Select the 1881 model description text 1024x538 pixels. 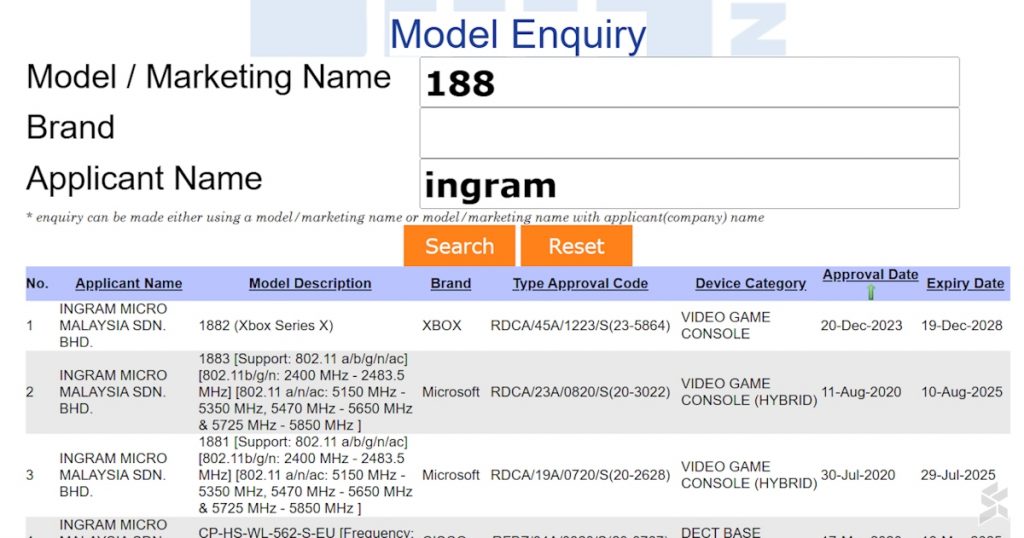(306, 475)
